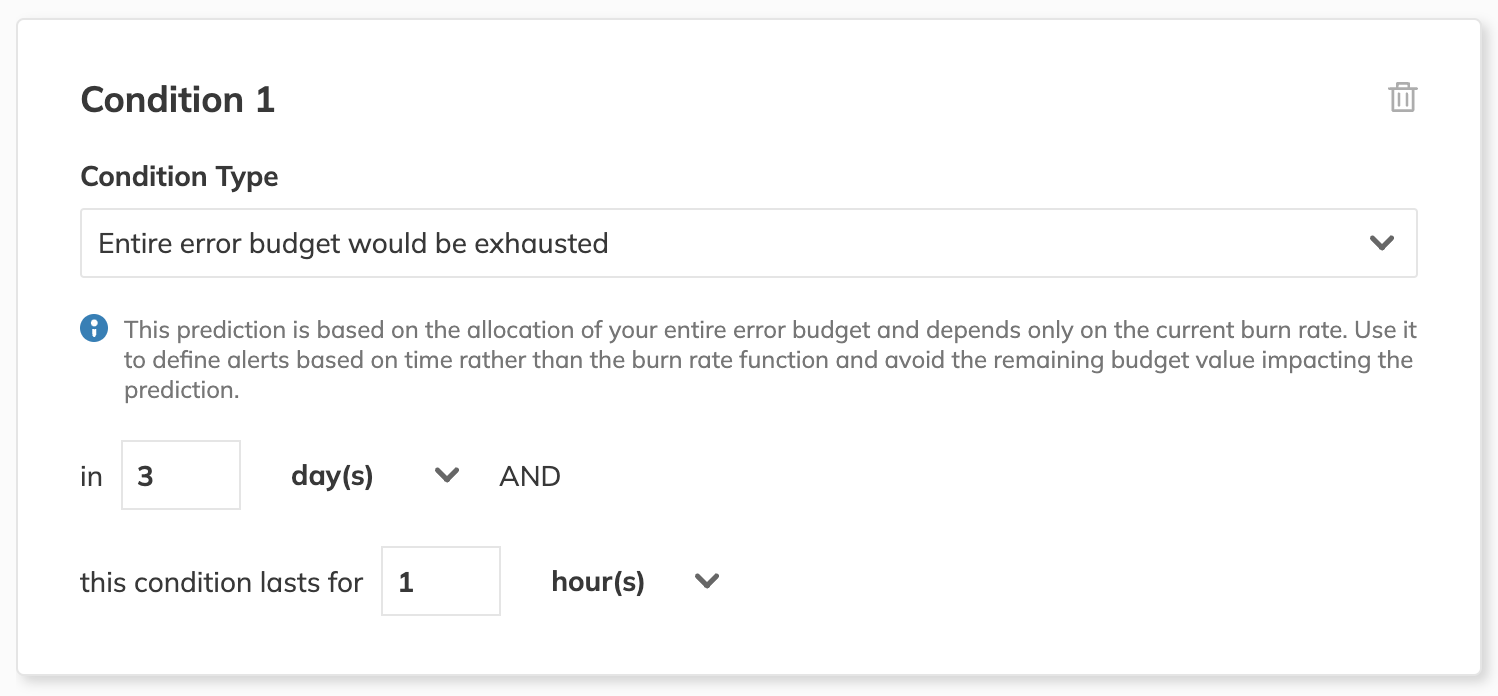The image size is (1498, 696).
Task: Click the day(s) bold label text
Action: point(332,477)
